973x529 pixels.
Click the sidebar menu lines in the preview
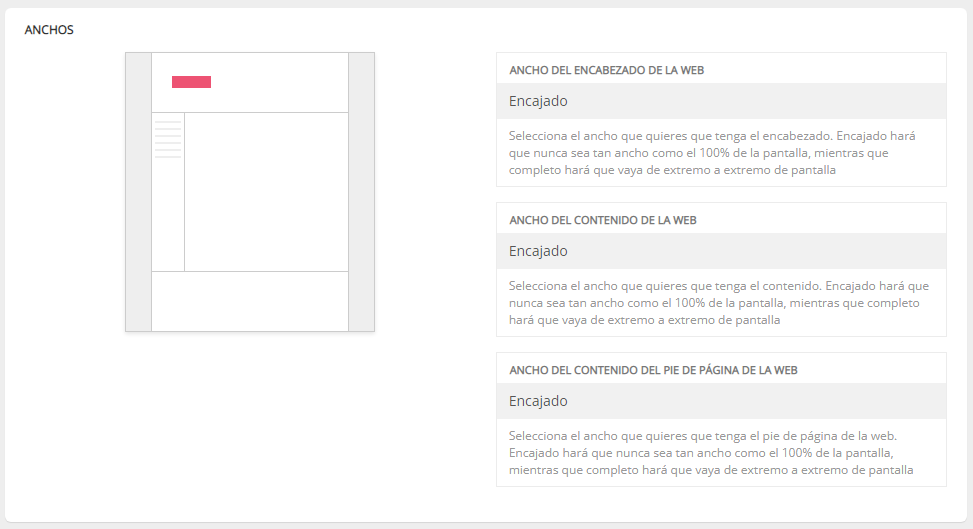168,139
